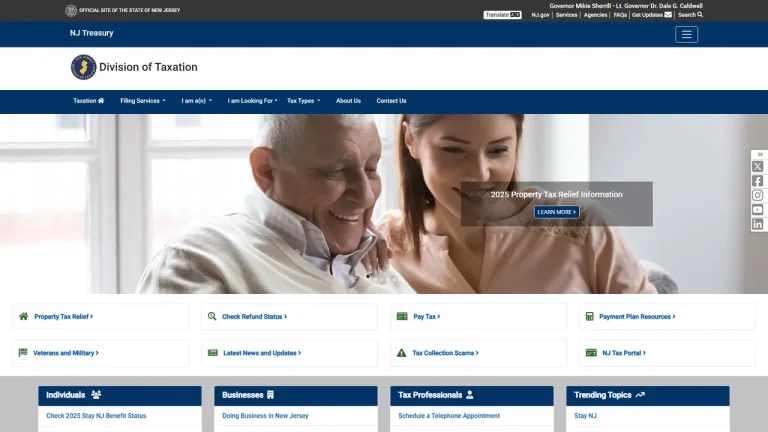Click the Tax Professionals person icon
The width and height of the screenshot is (768, 432).
tap(470, 395)
